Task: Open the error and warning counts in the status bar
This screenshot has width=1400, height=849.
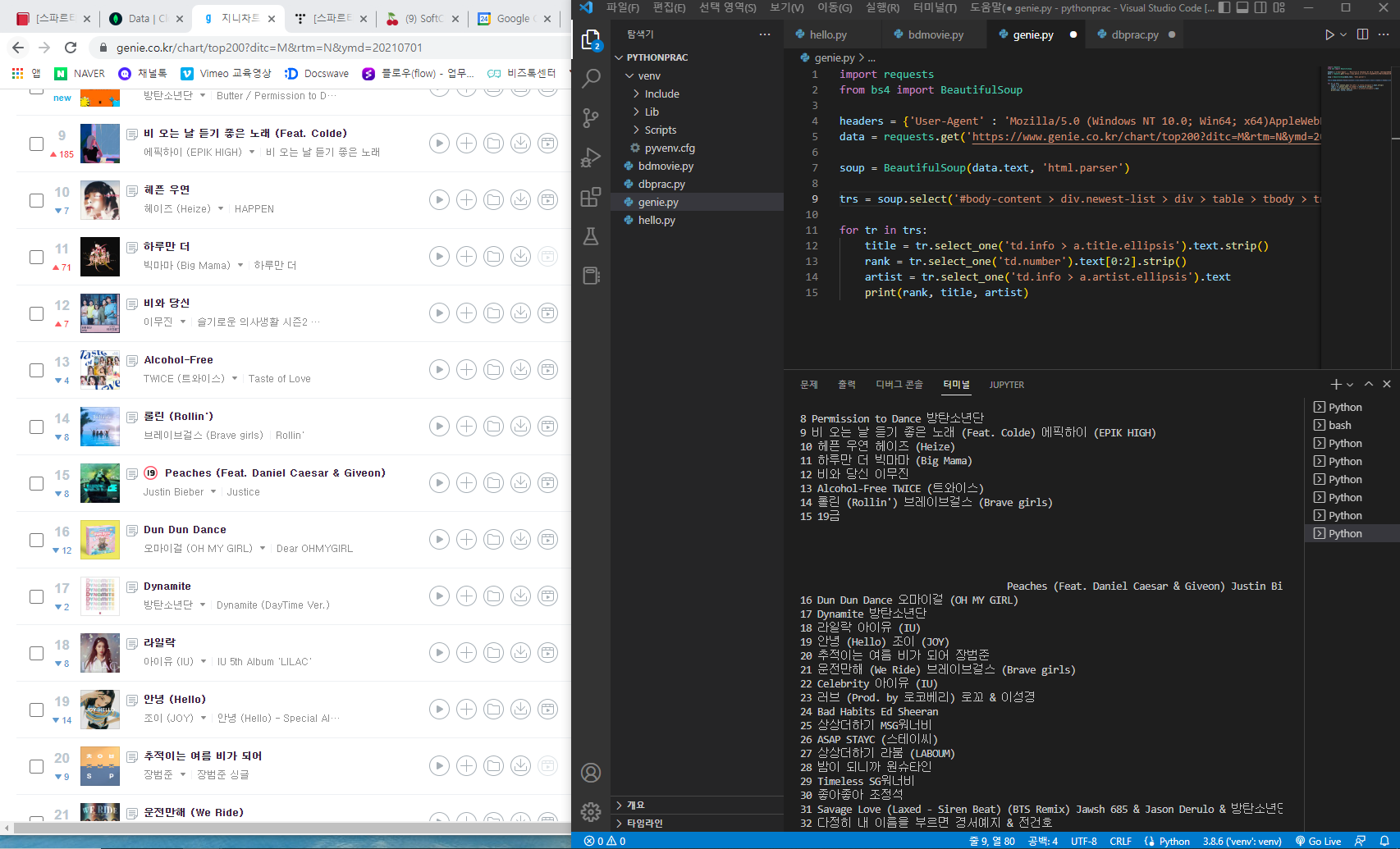Action: (605, 841)
